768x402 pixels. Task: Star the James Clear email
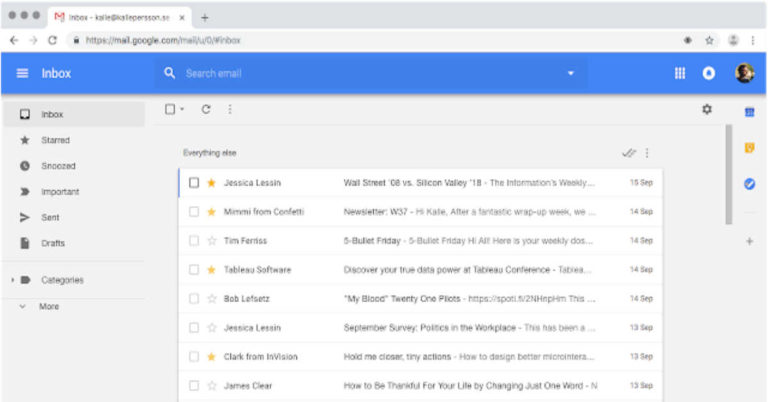click(x=212, y=385)
